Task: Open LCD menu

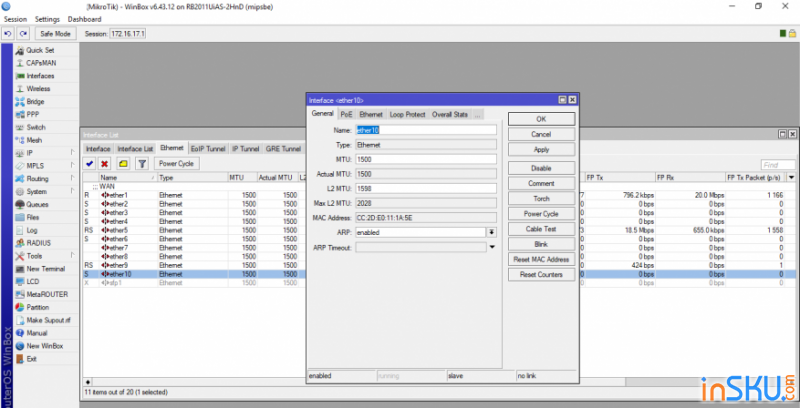Action: tap(33, 281)
